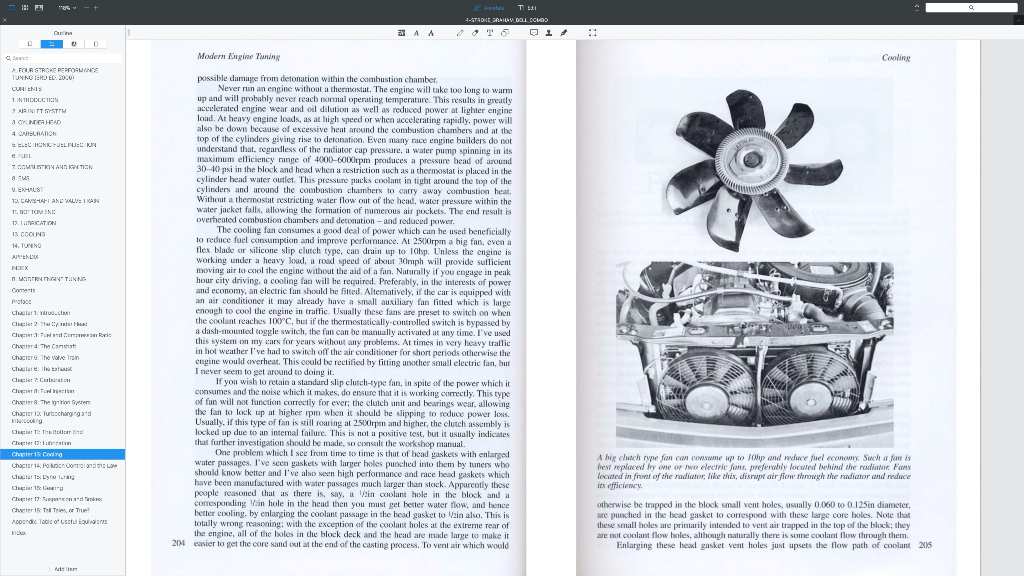Click the outline Search field
This screenshot has width=1024, height=576.
[x=60, y=58]
